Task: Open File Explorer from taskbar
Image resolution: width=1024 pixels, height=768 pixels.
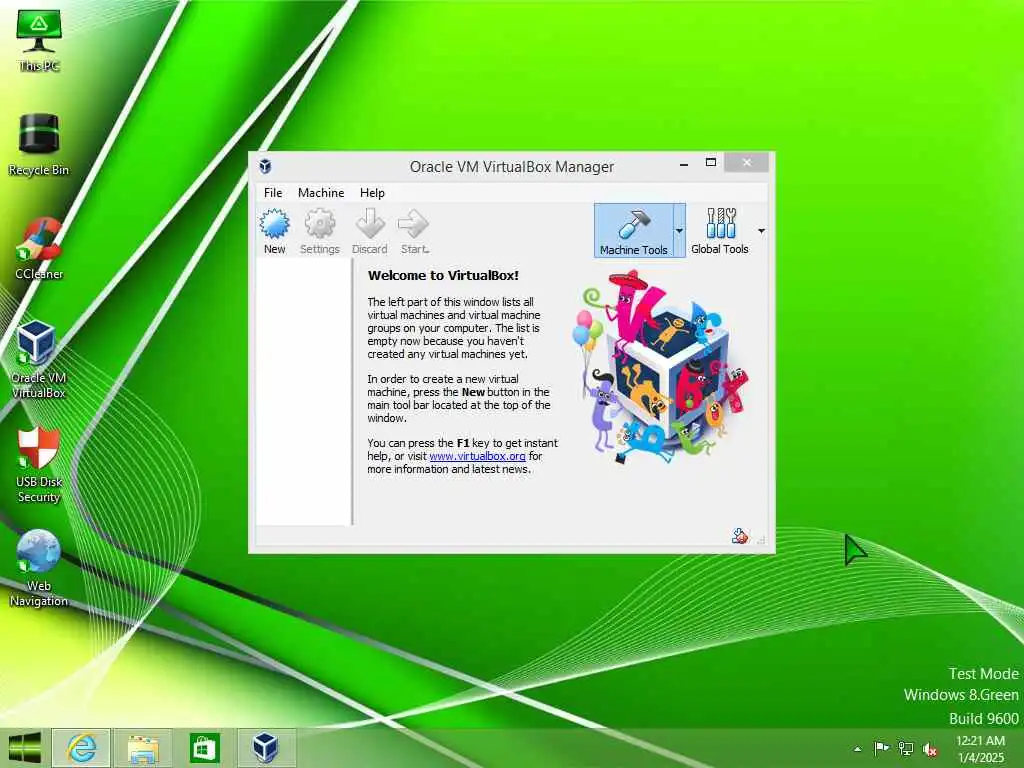Action: point(143,748)
